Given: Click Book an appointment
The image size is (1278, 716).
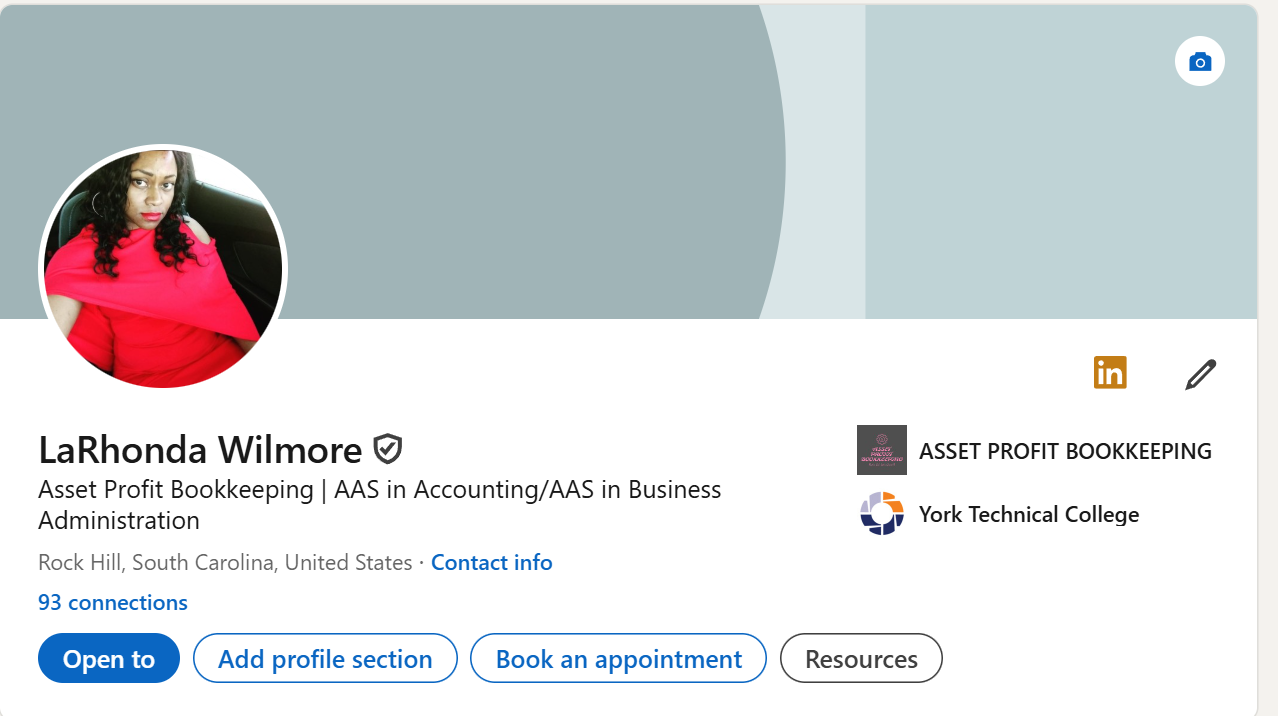Looking at the screenshot, I should click(617, 658).
